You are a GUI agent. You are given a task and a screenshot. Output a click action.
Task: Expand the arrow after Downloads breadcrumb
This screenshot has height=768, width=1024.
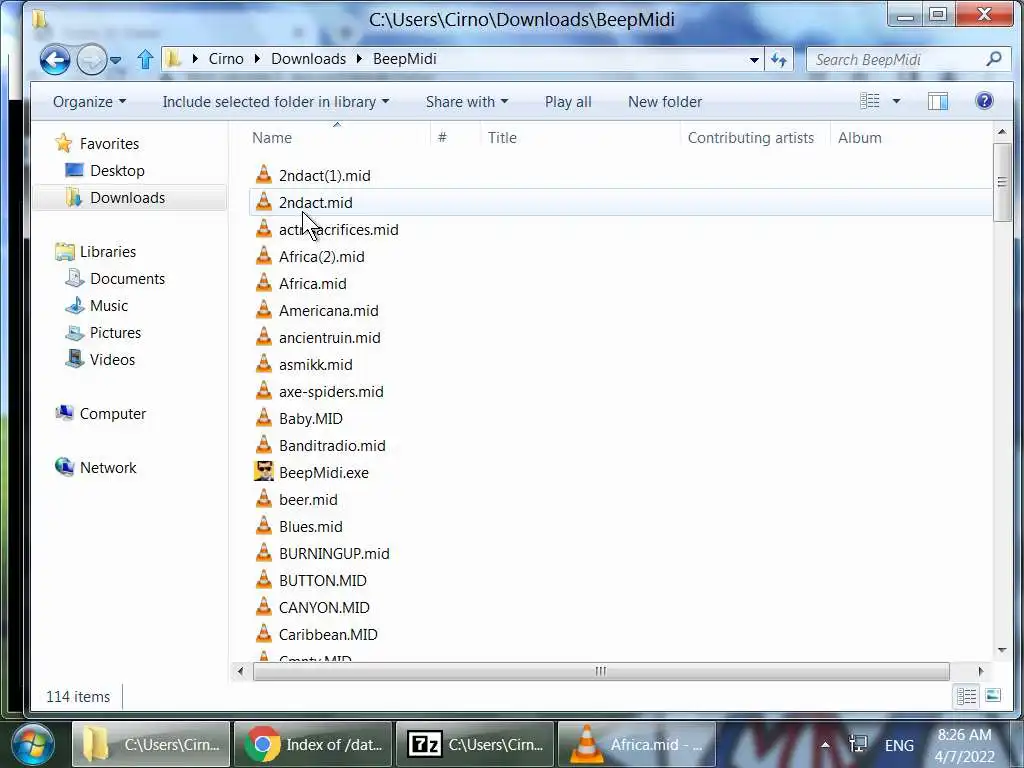click(359, 59)
